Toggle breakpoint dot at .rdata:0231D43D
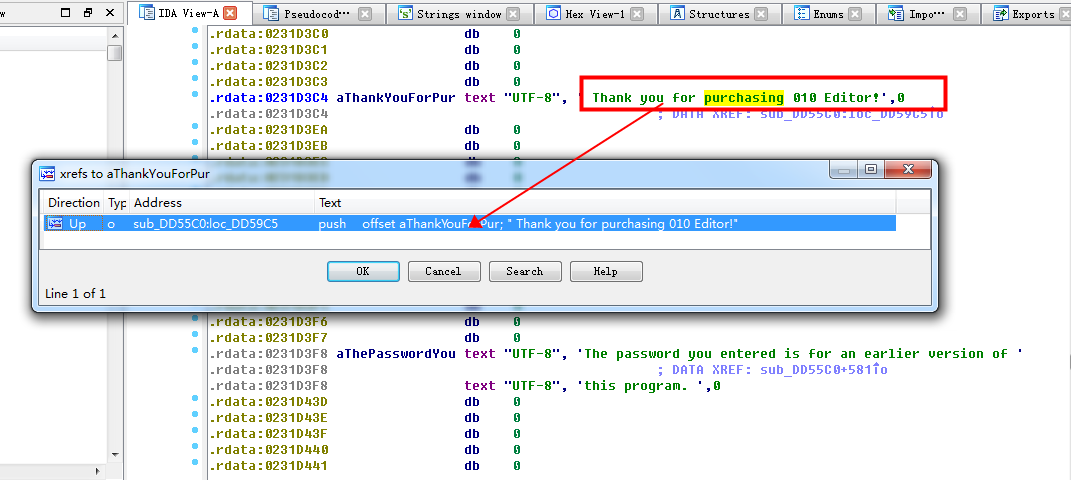 pyautogui.click(x=195, y=400)
